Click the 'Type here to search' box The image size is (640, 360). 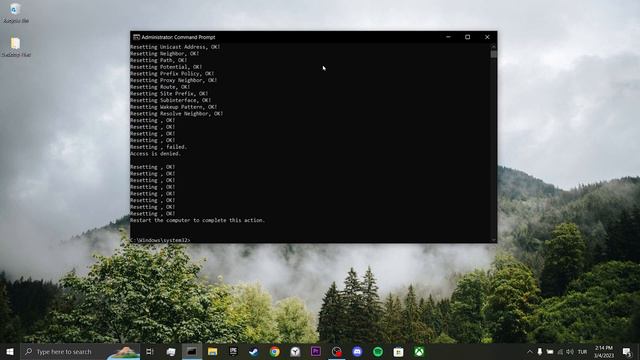80,351
